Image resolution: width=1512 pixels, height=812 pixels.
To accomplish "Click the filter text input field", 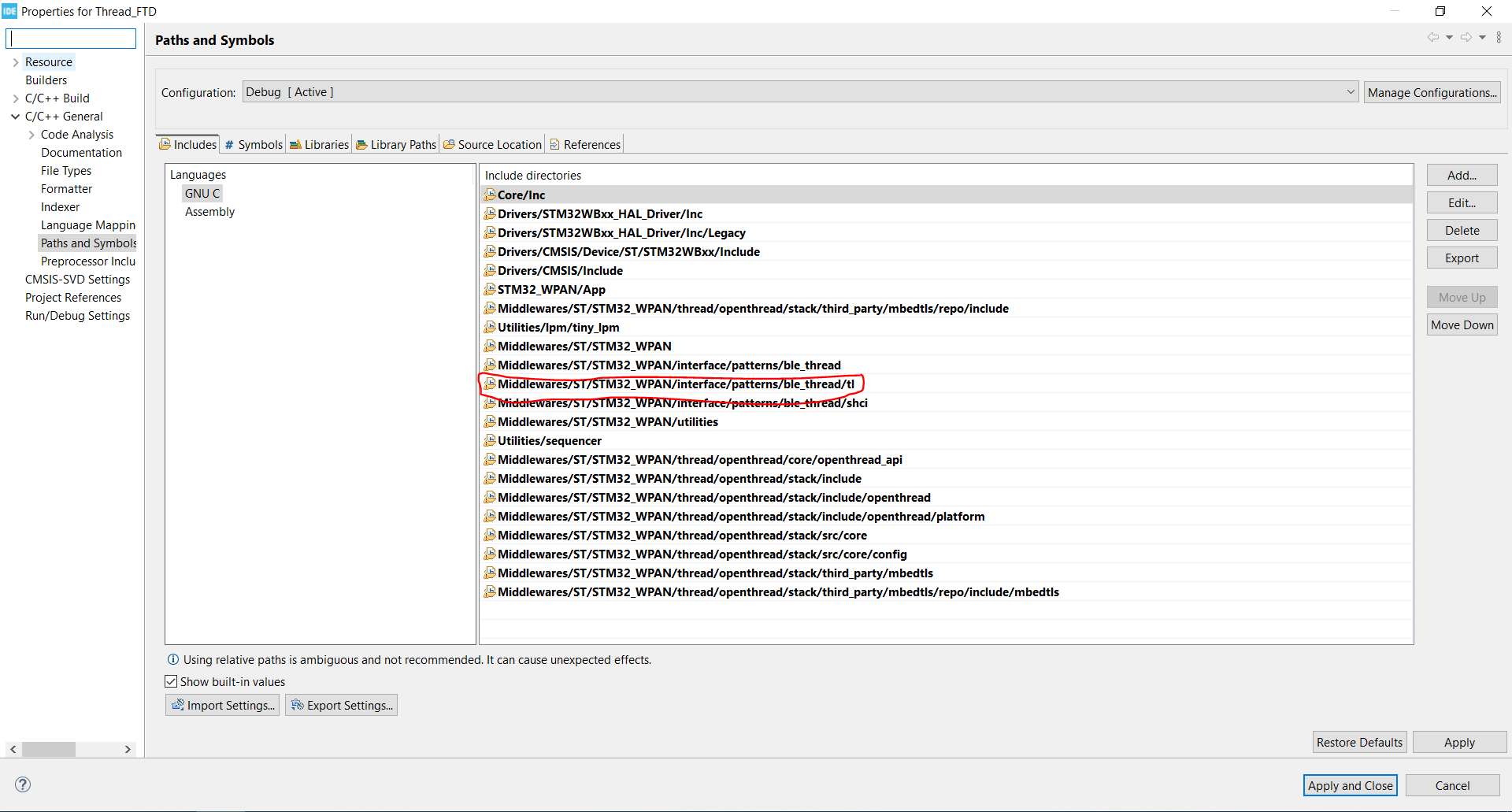I will pos(71,39).
